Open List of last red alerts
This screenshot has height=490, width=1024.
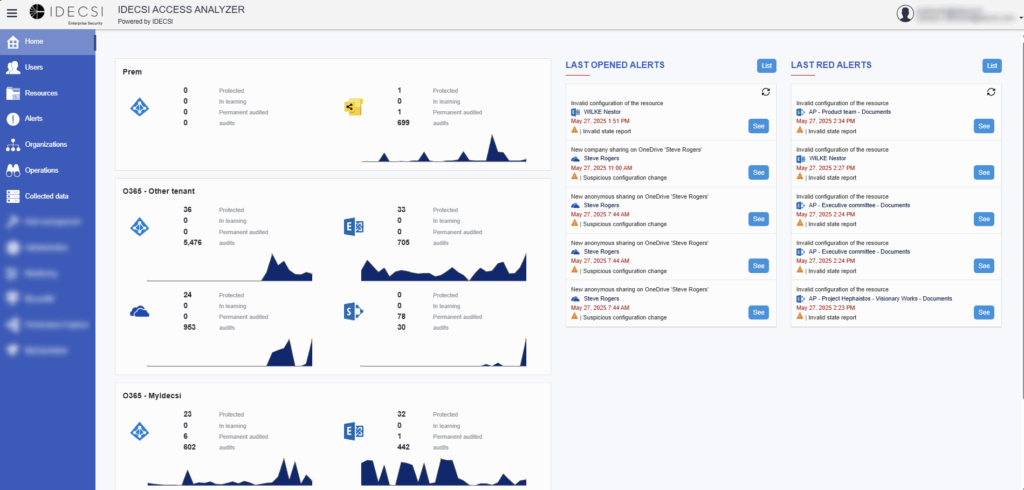tap(992, 65)
